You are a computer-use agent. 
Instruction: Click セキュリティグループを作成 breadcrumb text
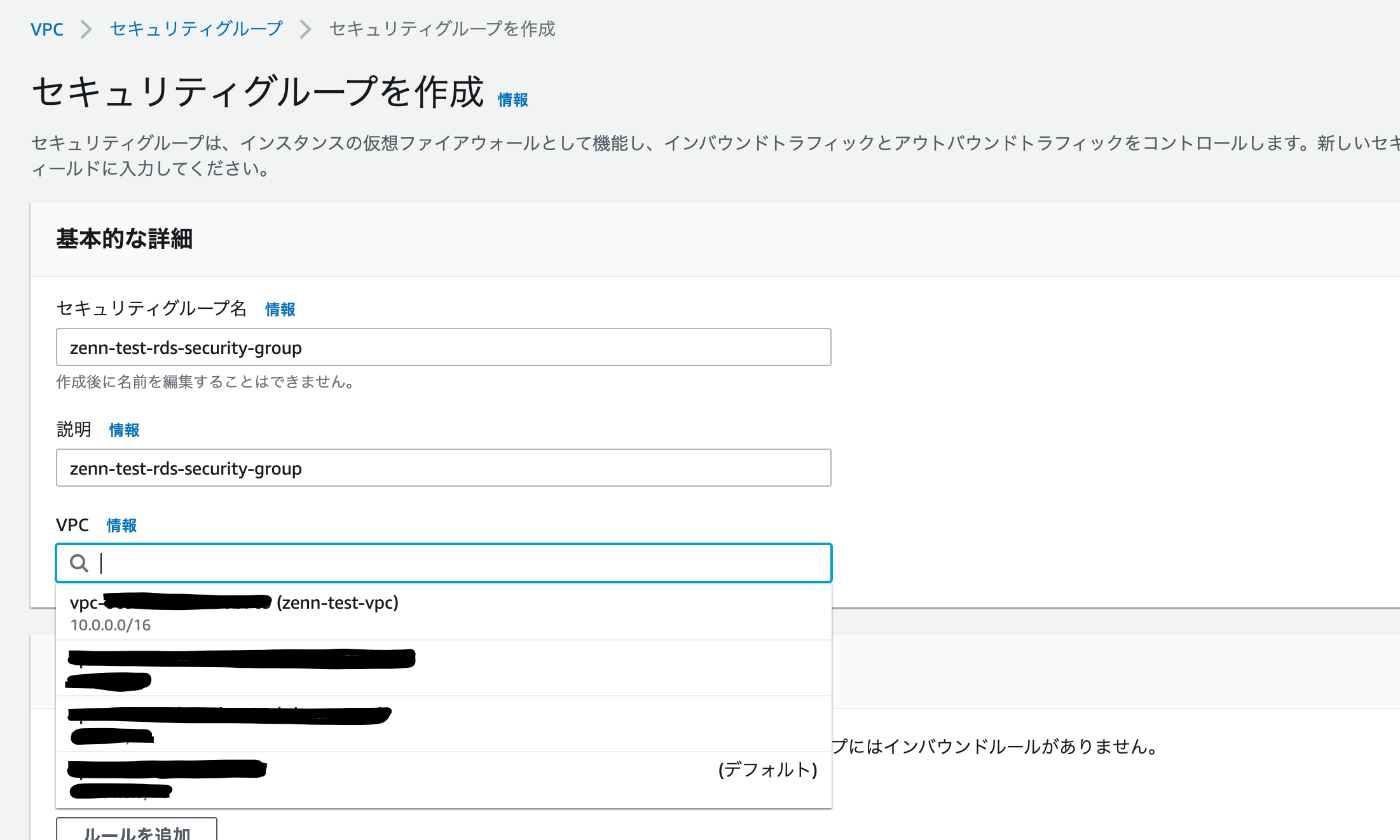[442, 29]
